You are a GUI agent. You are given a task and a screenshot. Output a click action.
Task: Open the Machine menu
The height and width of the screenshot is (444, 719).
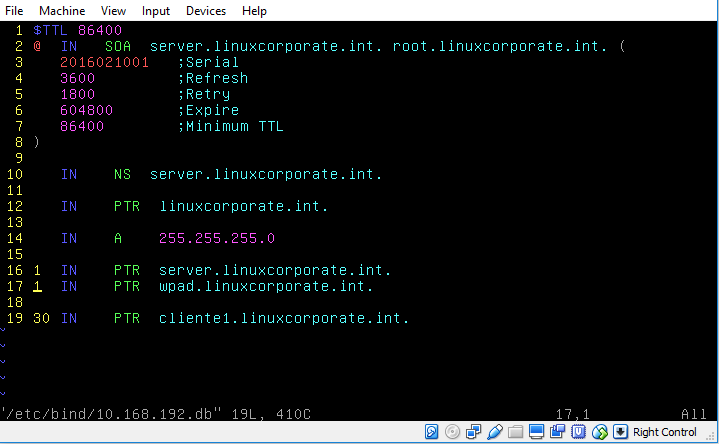(62, 11)
